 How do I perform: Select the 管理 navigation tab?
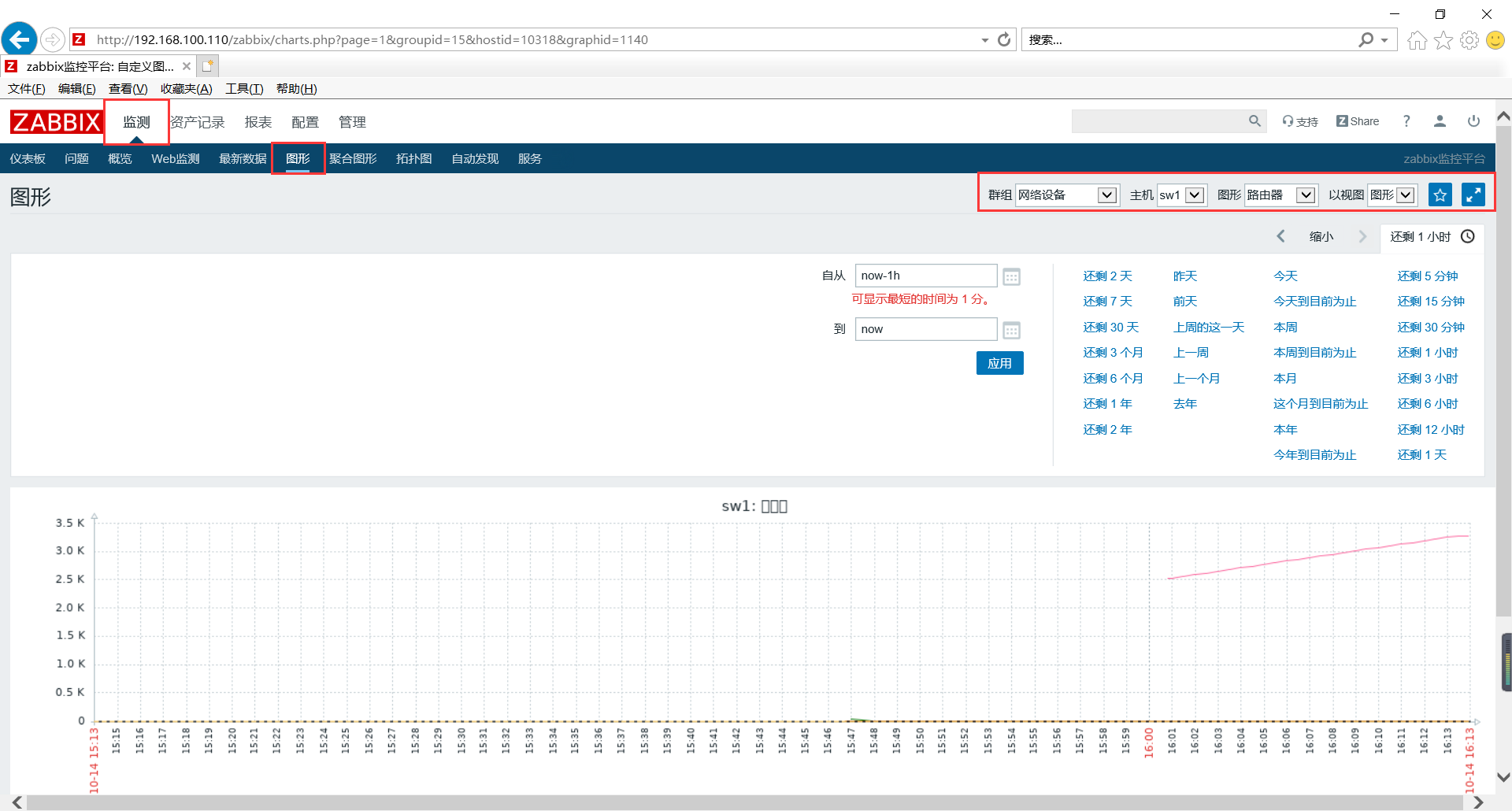pyautogui.click(x=353, y=122)
